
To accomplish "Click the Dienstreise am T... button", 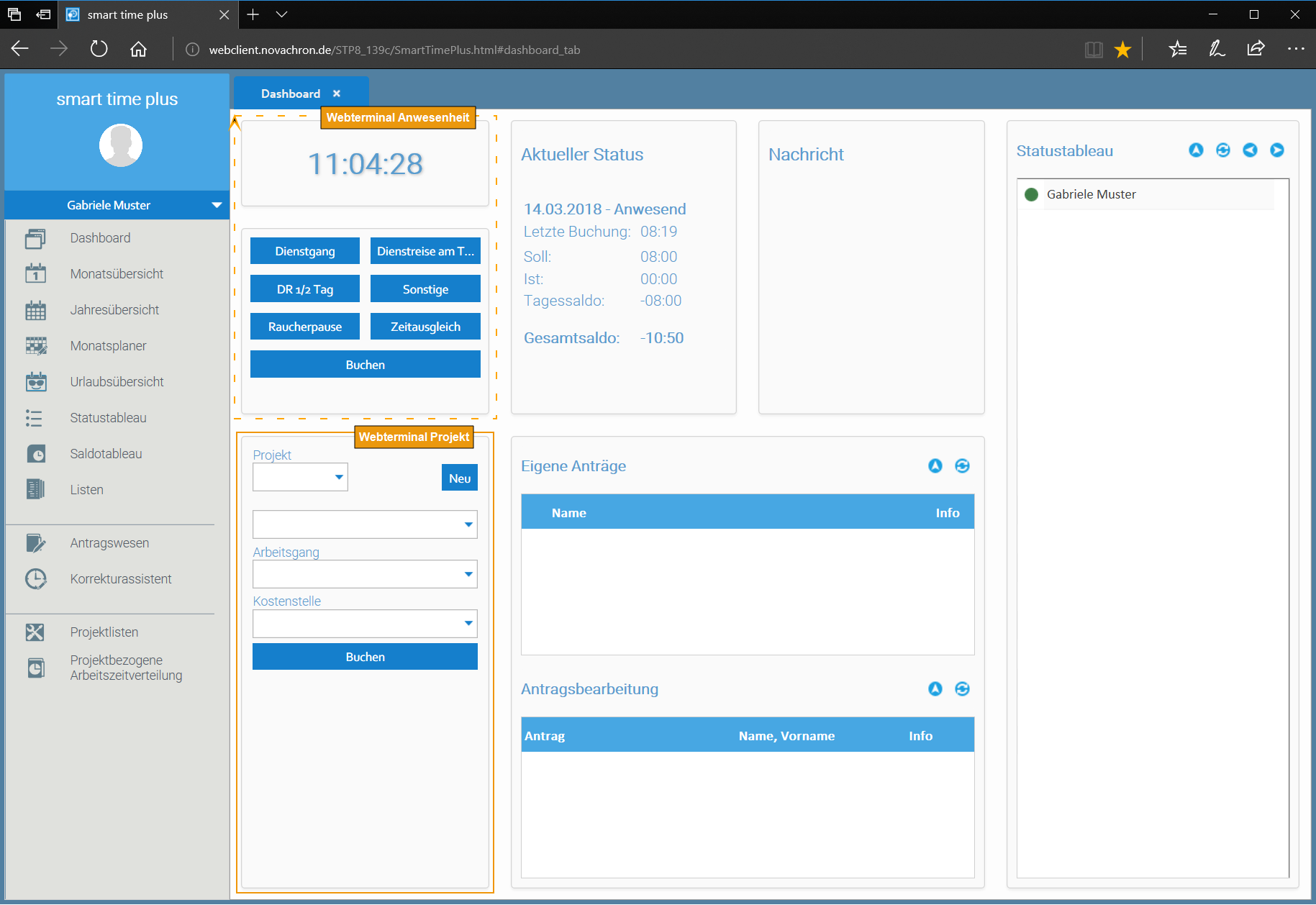I will pyautogui.click(x=425, y=251).
